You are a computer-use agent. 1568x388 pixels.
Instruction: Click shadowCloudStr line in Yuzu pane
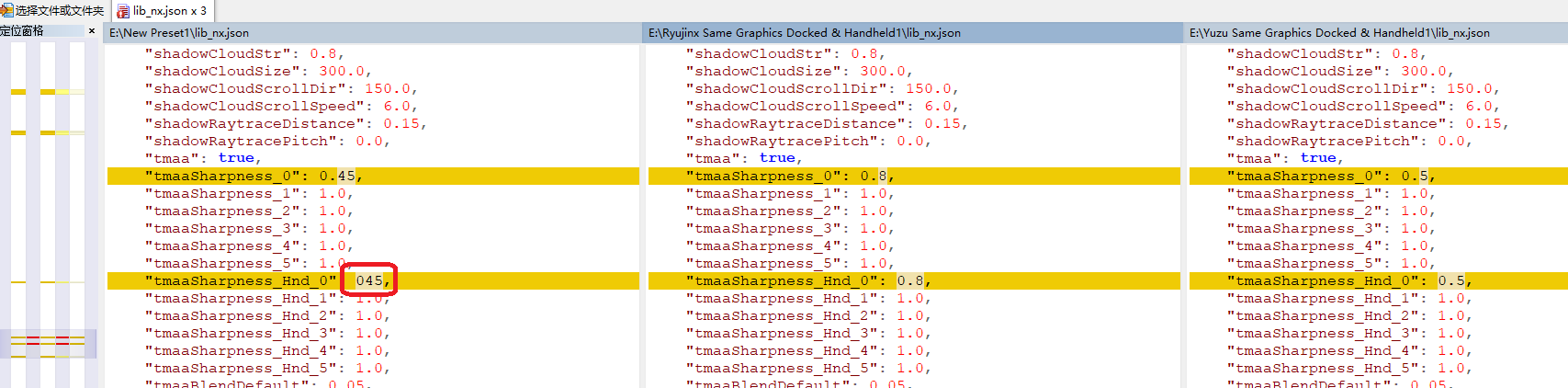point(1326,53)
